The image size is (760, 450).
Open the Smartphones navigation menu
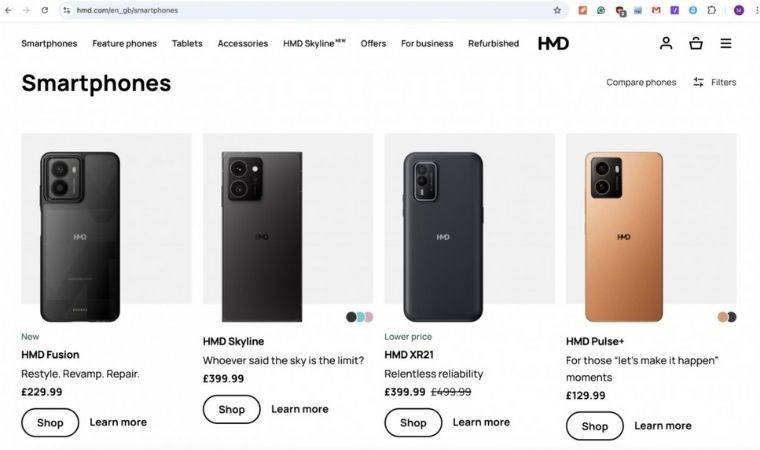pos(49,43)
